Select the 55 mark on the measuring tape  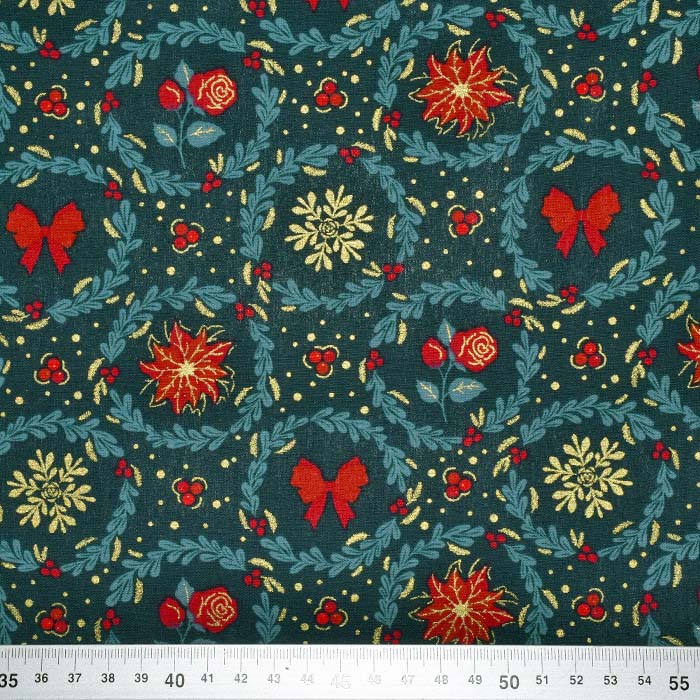coord(678,680)
